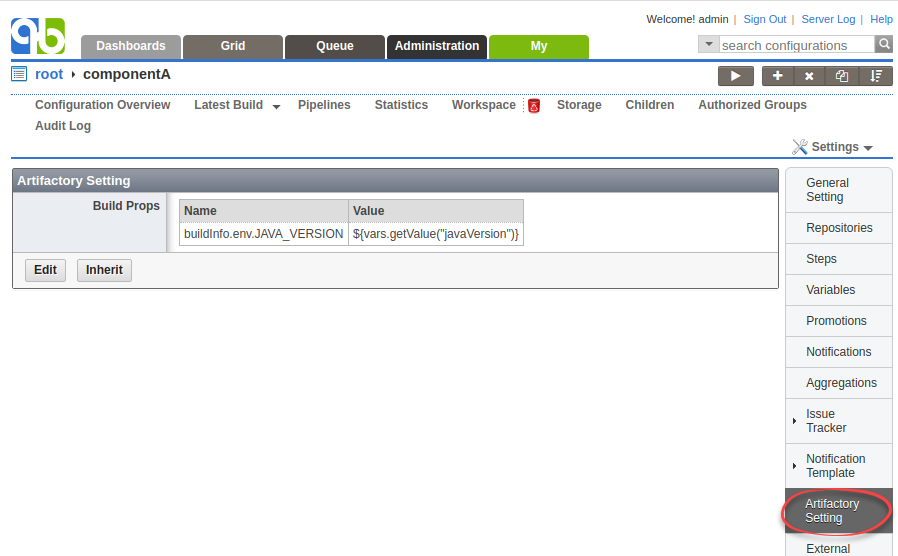Click the search magnifier icon
Viewport: 898px width, 556px height.
tap(884, 44)
